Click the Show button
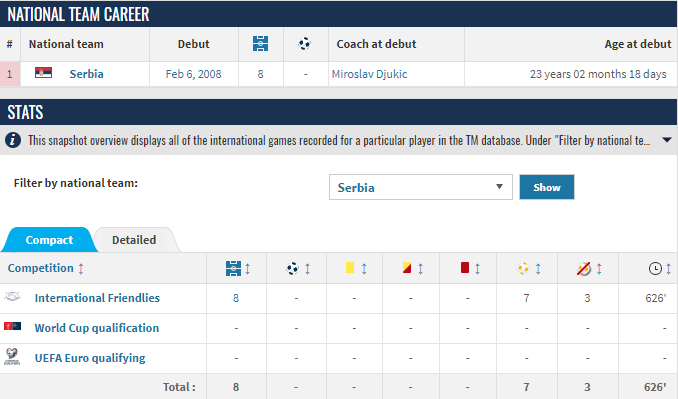This screenshot has height=399, width=678. tap(547, 187)
